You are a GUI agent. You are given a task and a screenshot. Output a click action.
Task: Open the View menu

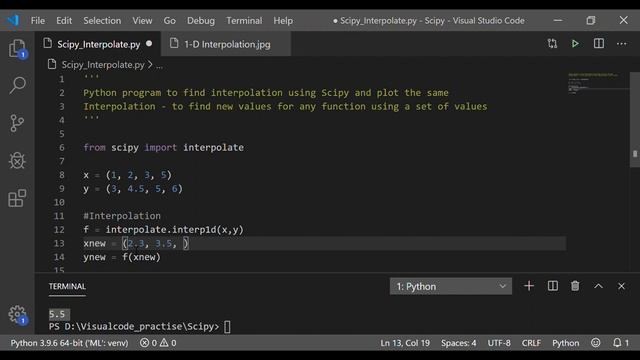pos(142,20)
